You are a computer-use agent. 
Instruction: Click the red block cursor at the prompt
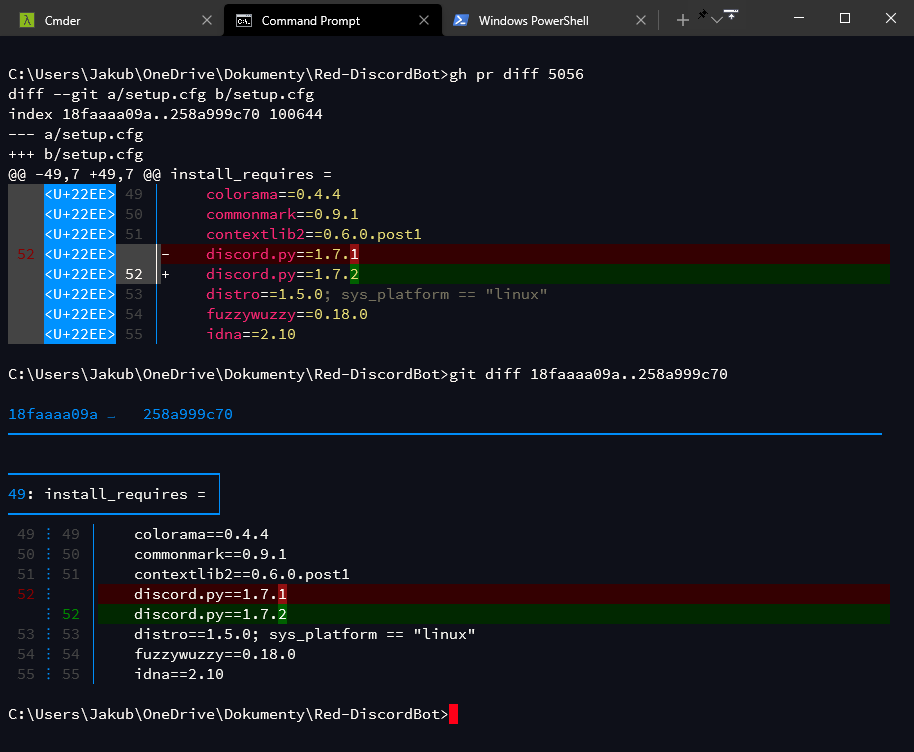point(453,714)
